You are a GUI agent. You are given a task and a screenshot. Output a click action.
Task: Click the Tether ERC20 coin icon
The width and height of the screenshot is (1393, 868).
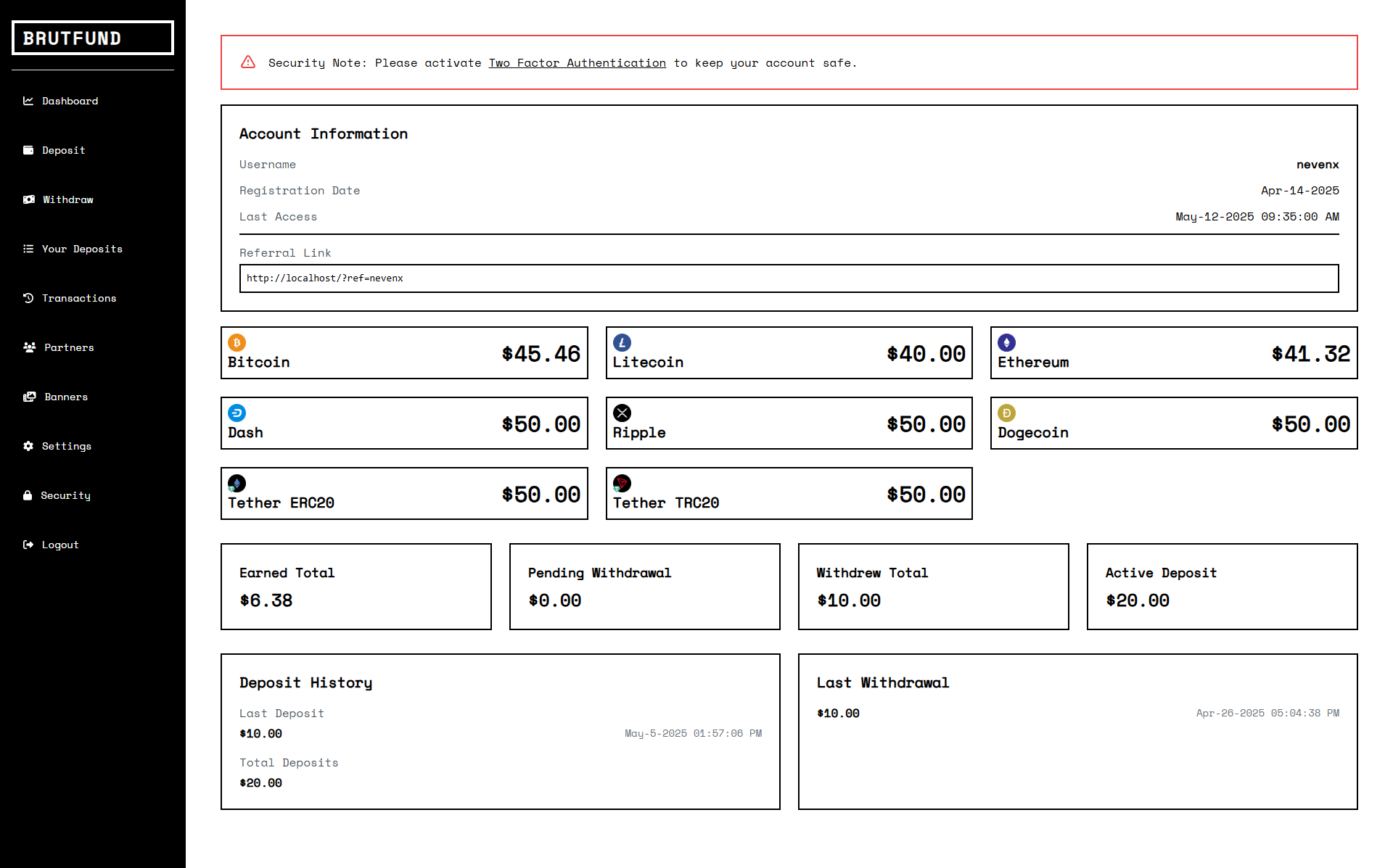click(x=237, y=483)
